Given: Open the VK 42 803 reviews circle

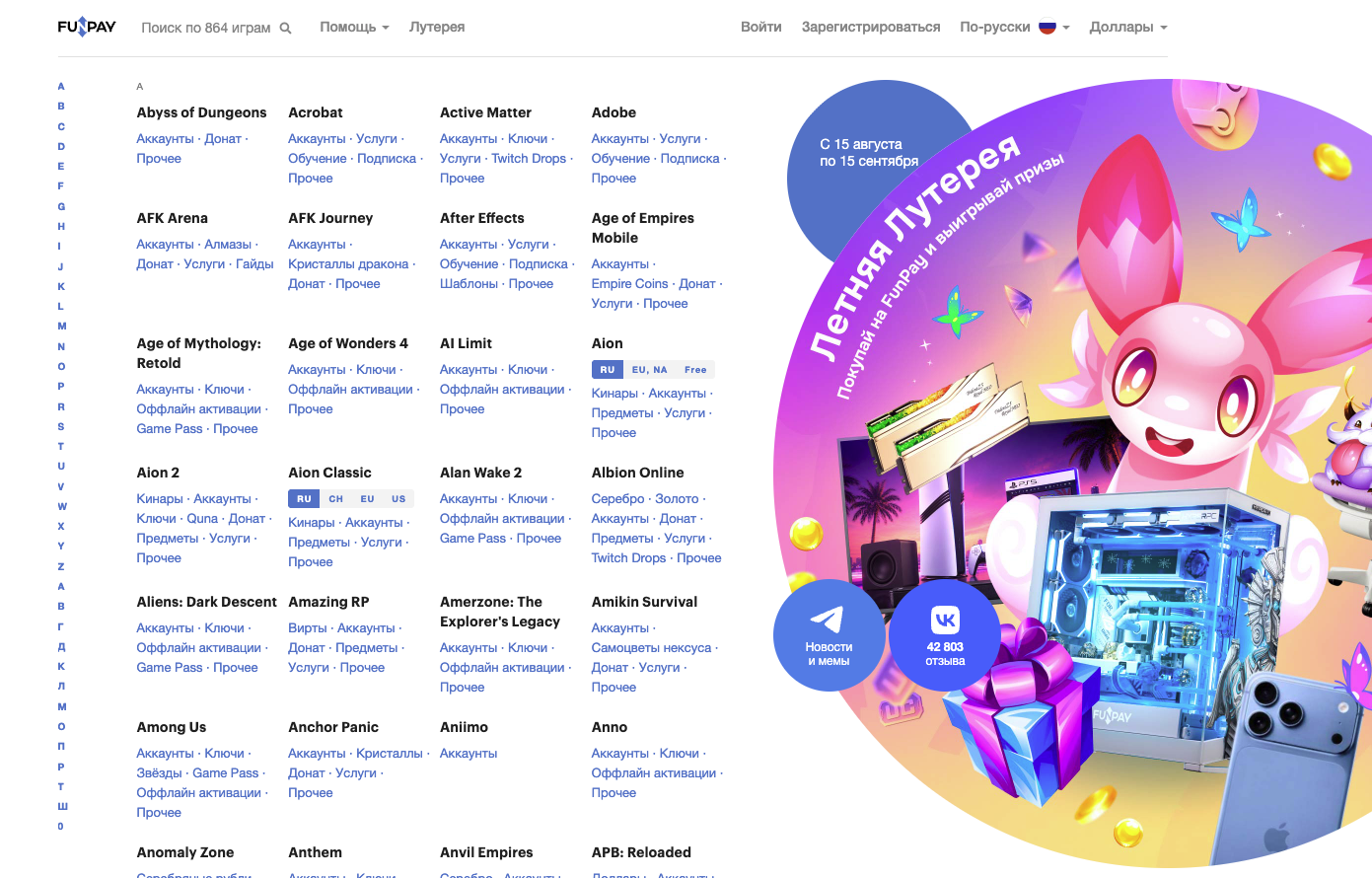Looking at the screenshot, I should (945, 634).
